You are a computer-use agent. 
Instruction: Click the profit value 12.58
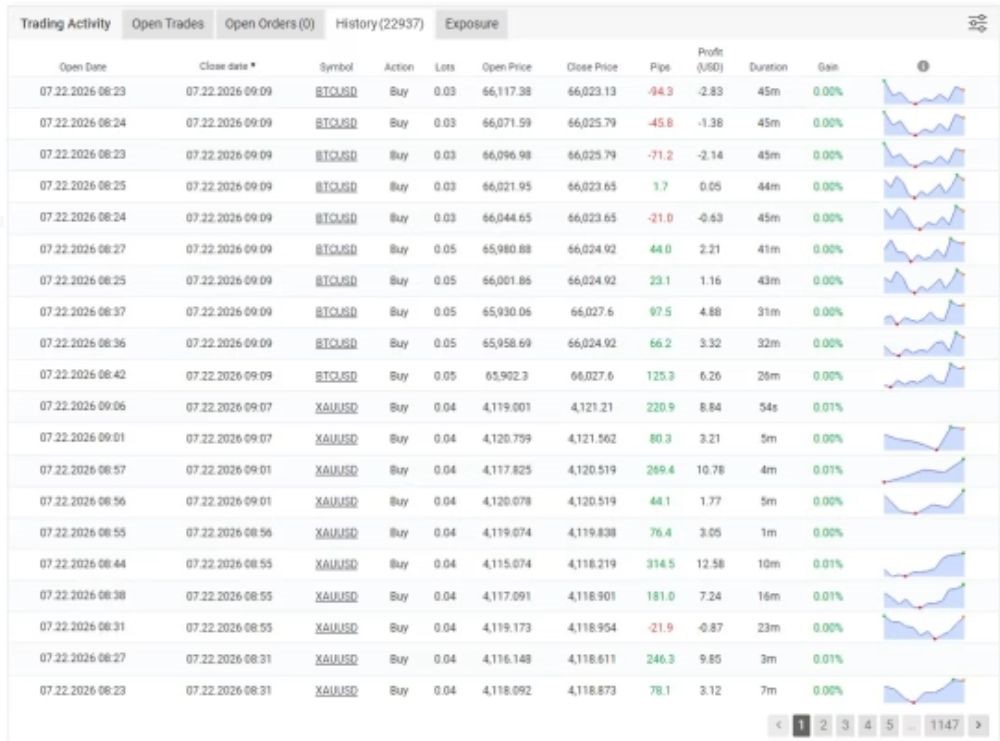click(x=710, y=564)
